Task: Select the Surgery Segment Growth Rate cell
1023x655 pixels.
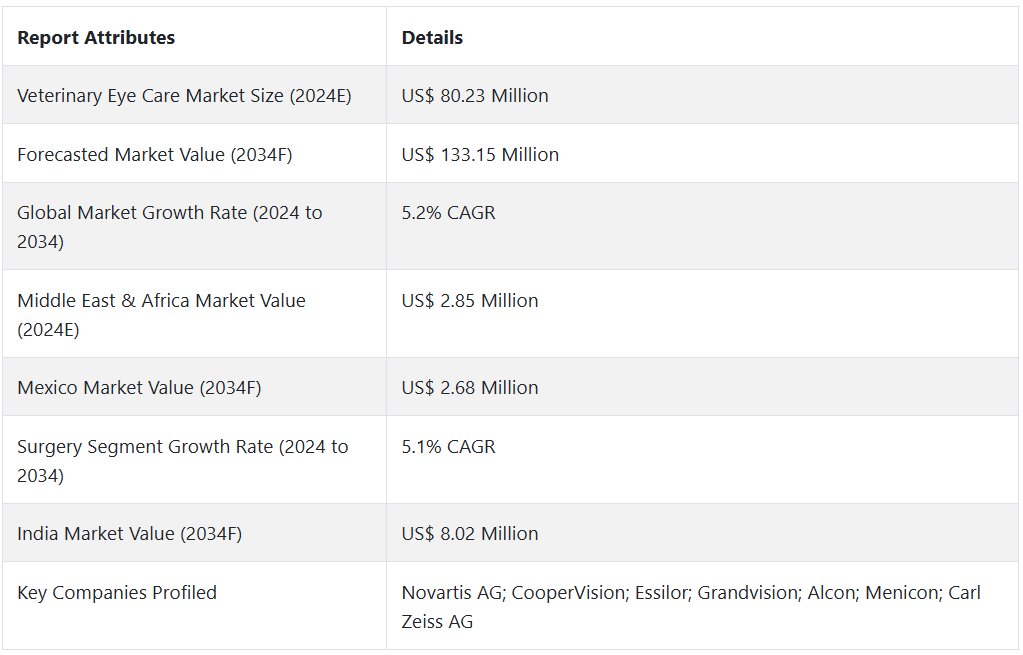Action: click(x=182, y=460)
